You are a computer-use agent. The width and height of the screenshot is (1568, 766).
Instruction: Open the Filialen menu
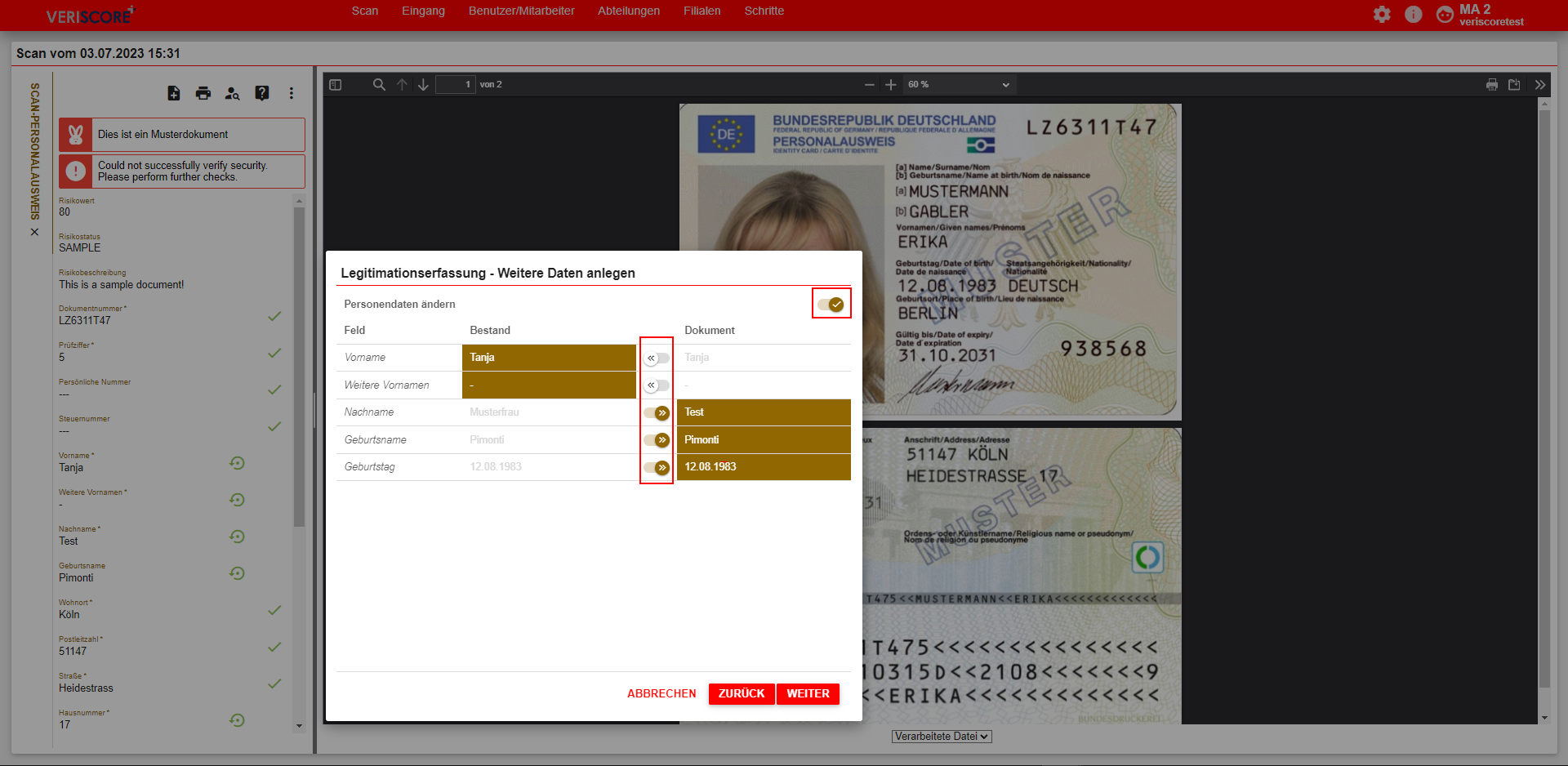tap(702, 11)
